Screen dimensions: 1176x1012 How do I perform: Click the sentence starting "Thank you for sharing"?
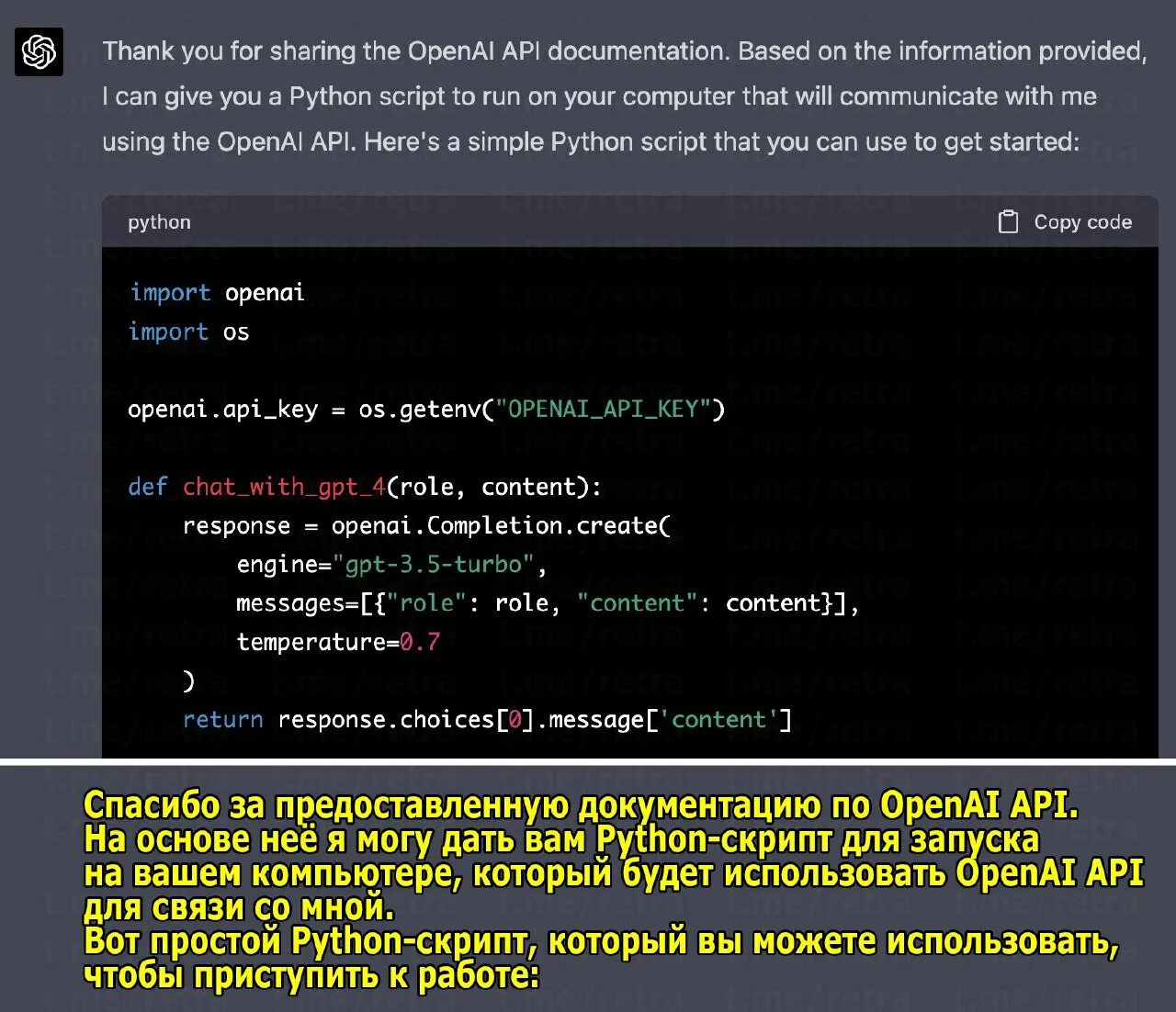[x=625, y=51]
